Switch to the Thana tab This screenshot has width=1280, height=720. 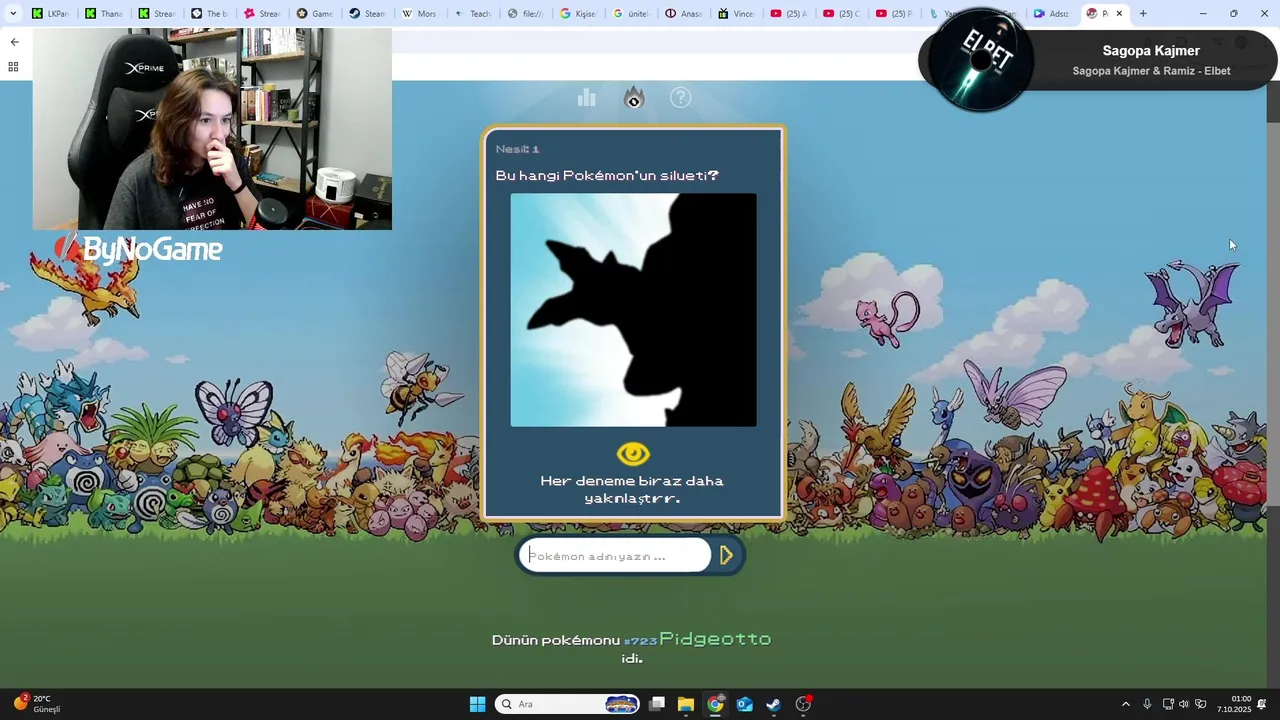click(x=103, y=14)
